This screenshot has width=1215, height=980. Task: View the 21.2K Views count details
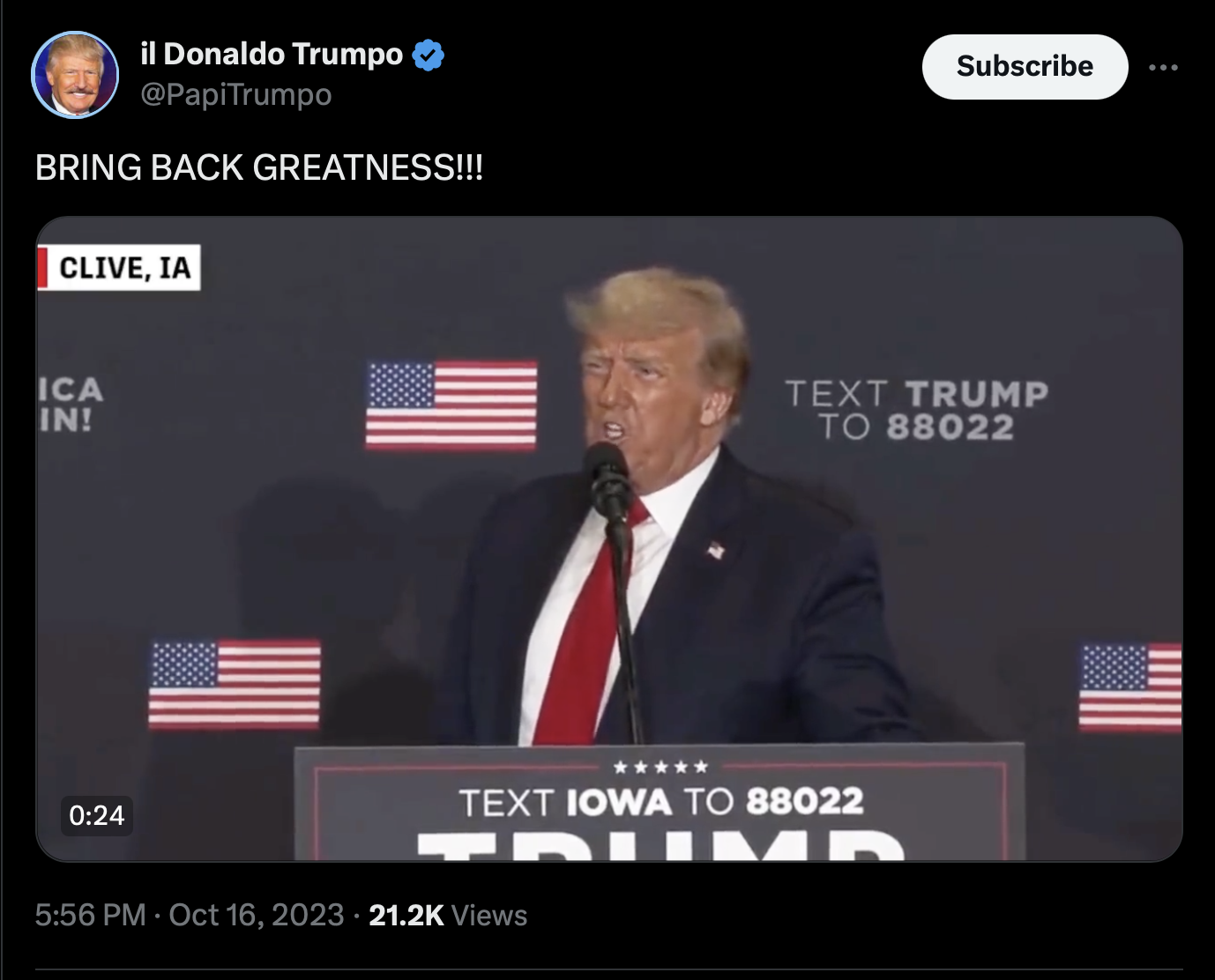click(448, 915)
